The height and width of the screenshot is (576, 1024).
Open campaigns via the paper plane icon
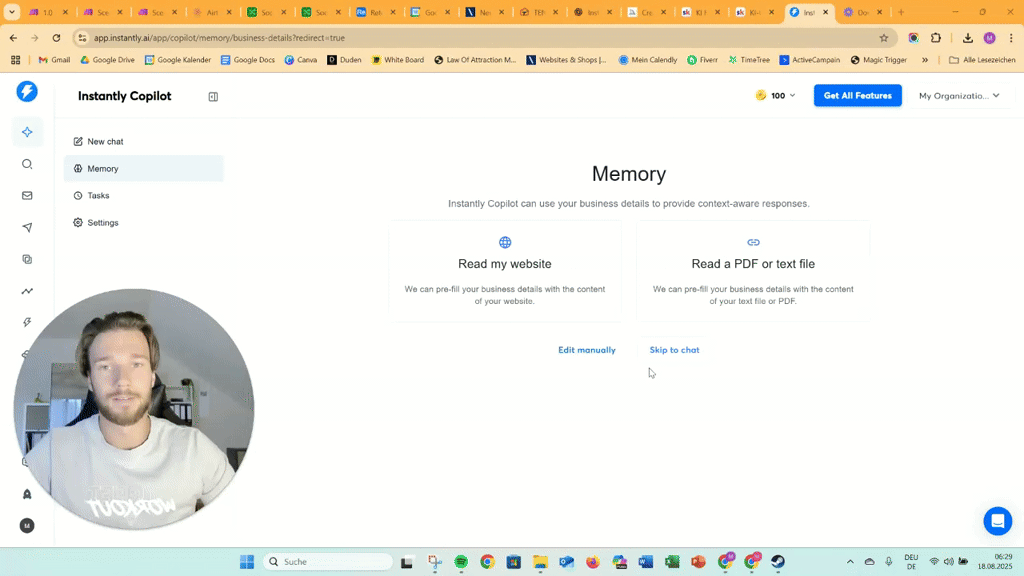(27, 227)
